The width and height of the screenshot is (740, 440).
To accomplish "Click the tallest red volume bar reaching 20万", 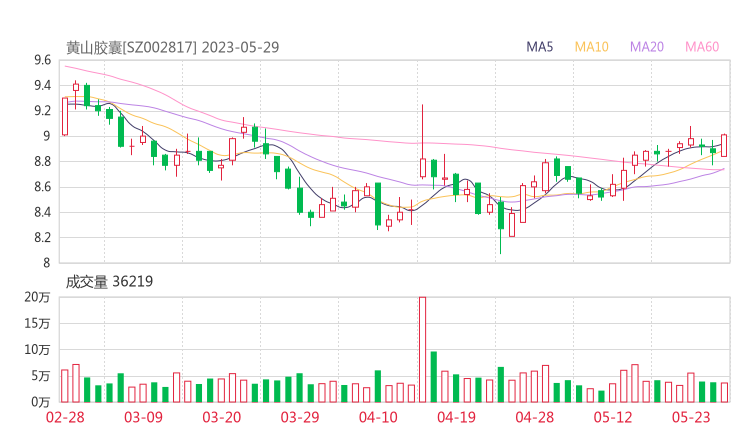I will 422,349.
